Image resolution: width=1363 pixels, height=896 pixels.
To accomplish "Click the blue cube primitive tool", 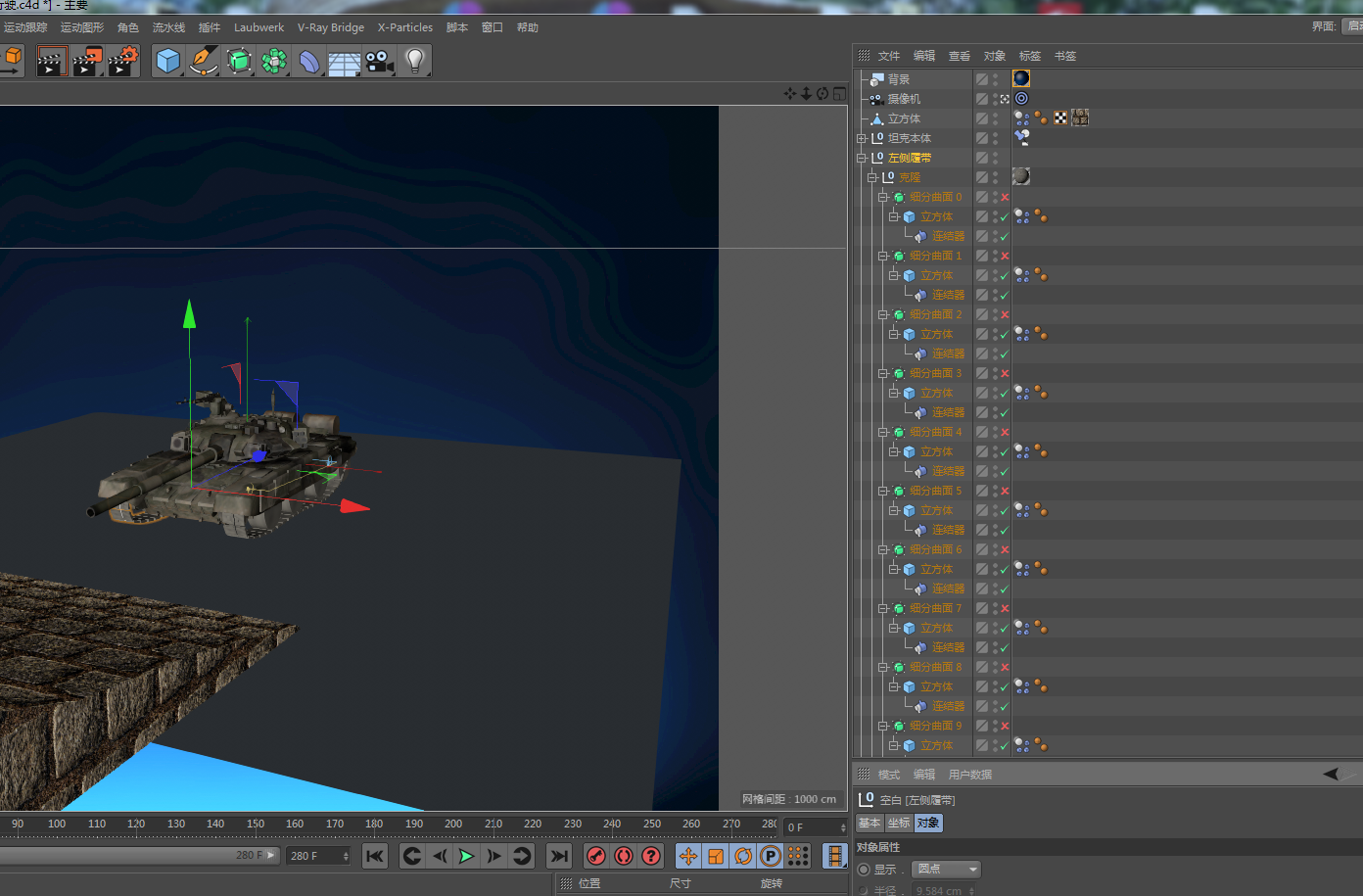I will coord(168,62).
